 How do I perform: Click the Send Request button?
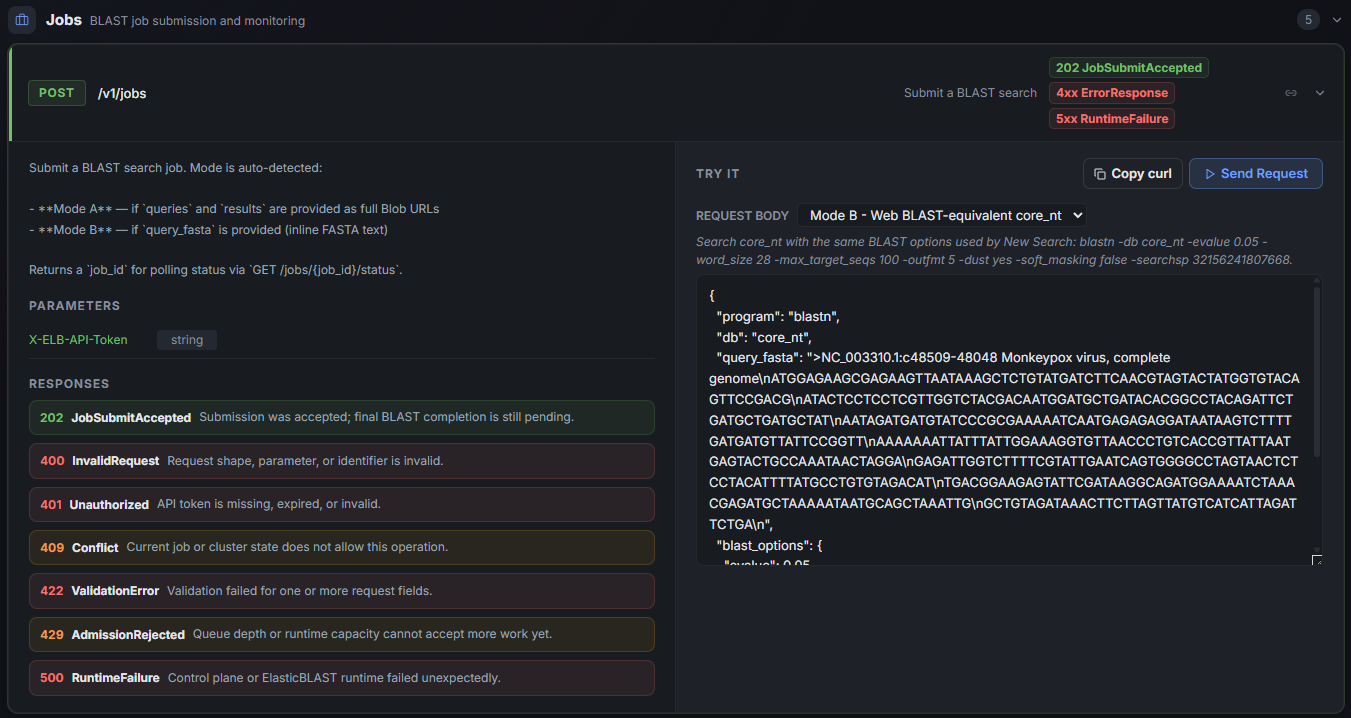(1256, 174)
